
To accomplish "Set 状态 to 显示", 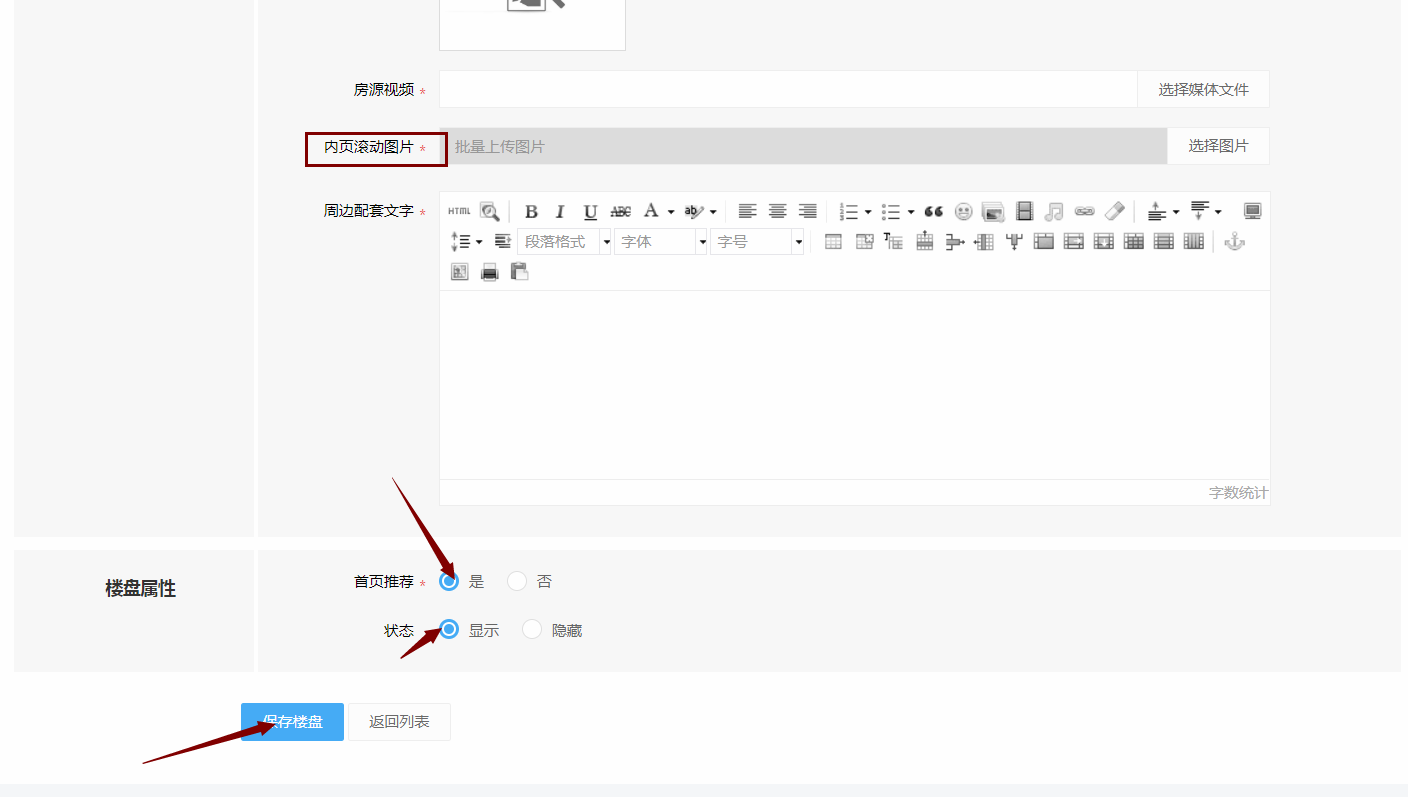I will (449, 629).
